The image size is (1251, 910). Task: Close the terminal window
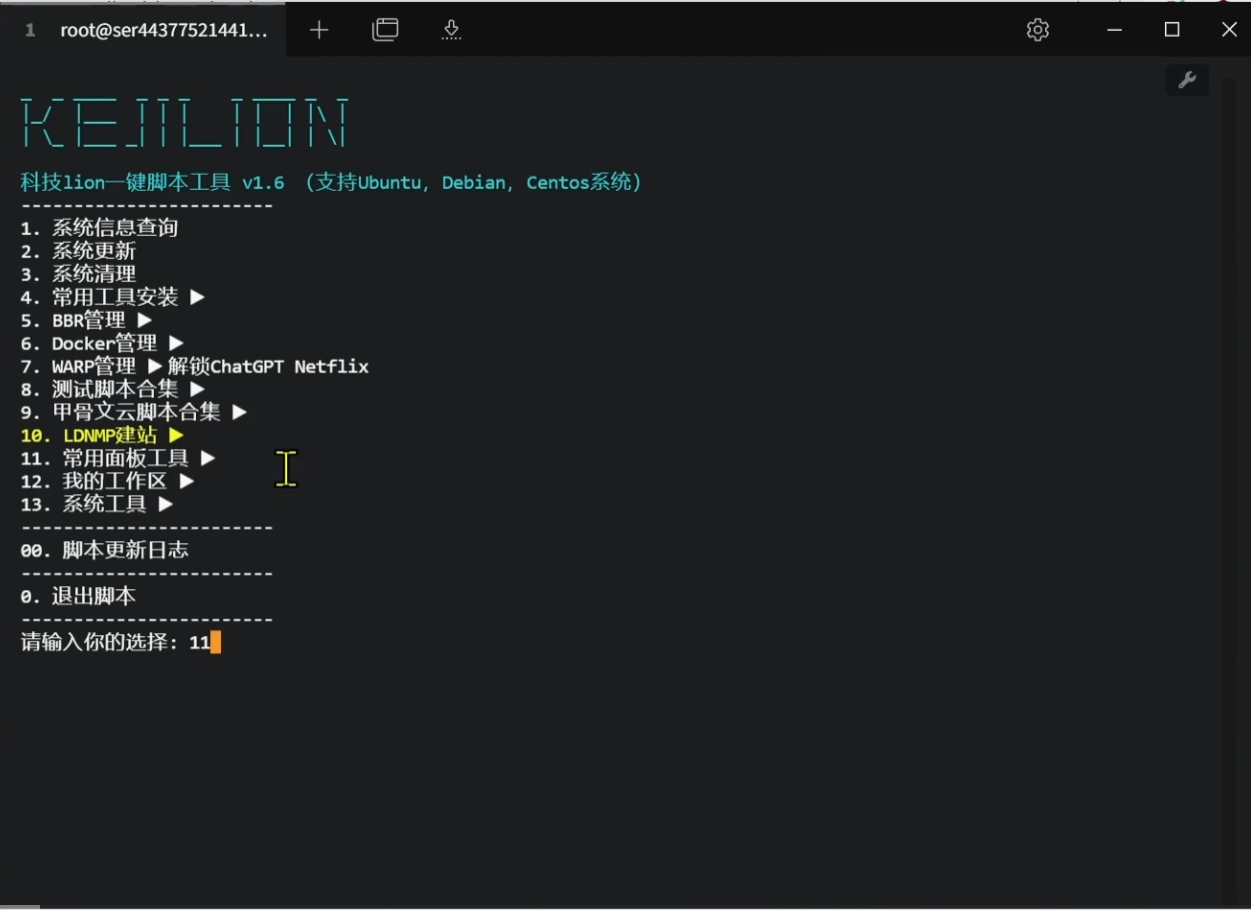pyautogui.click(x=1229, y=30)
